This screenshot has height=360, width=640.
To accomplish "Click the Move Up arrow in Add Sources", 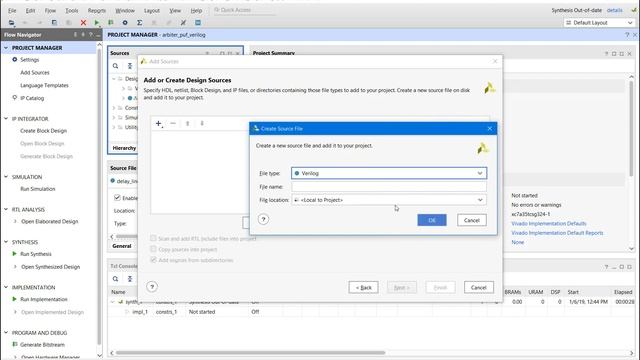I will pyautogui.click(x=187, y=123).
